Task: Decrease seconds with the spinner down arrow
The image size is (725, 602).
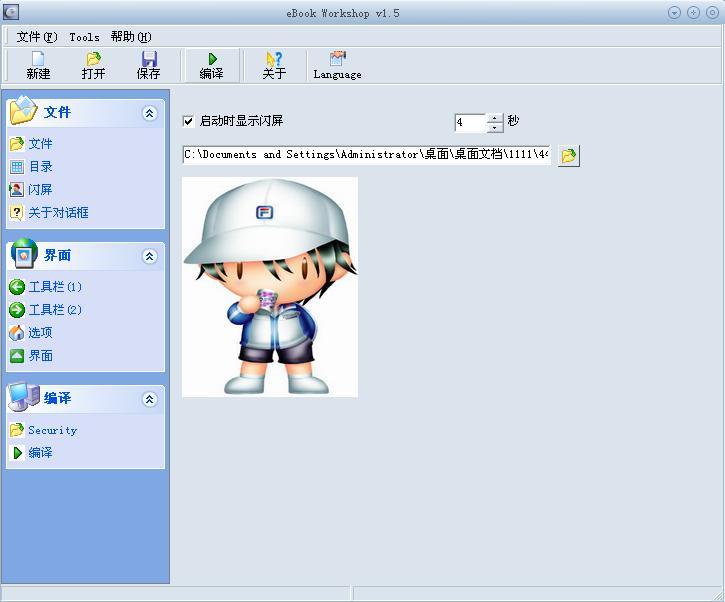Action: 495,128
